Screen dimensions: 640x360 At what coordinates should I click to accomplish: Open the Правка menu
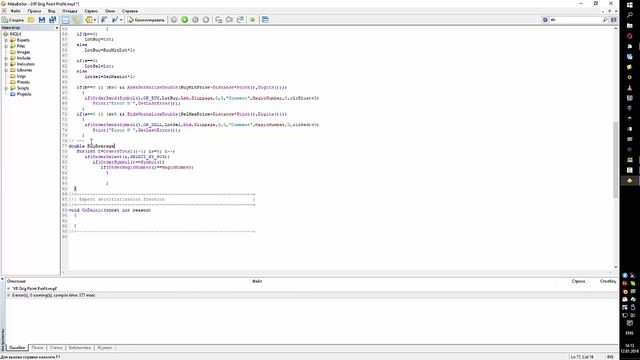pyautogui.click(x=34, y=11)
